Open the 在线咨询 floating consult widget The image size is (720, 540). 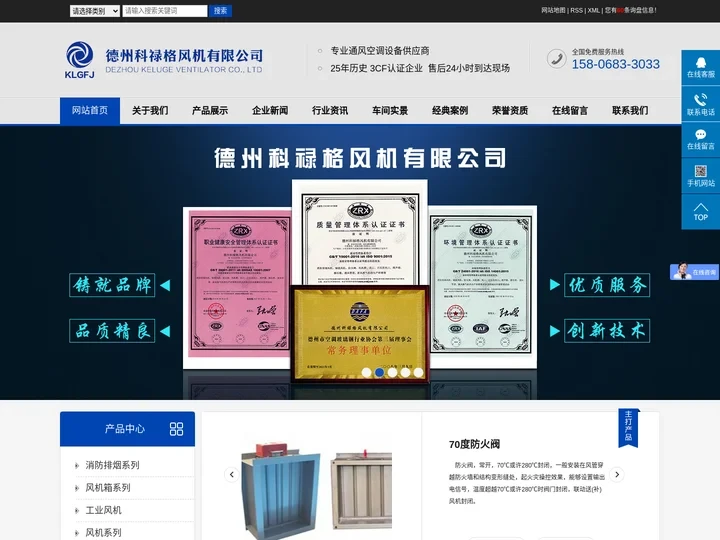click(x=694, y=272)
